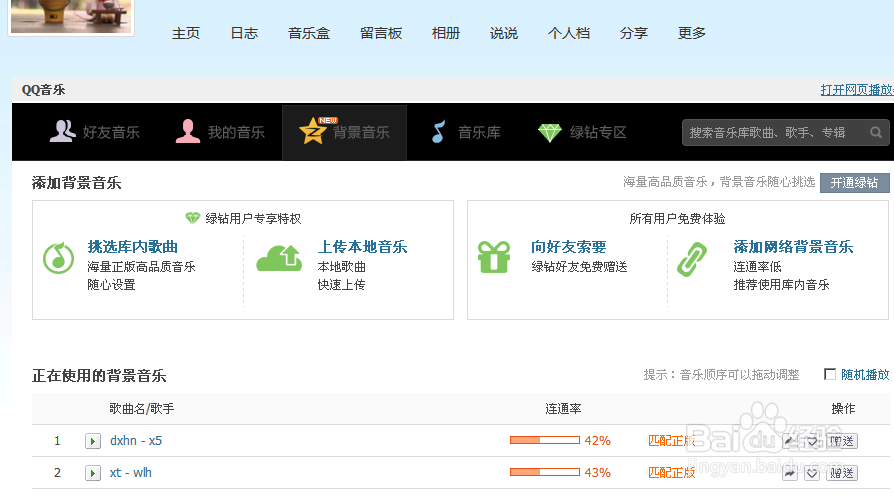894x497 pixels.
Task: Open the 向好友索要 link
Action: [568, 247]
